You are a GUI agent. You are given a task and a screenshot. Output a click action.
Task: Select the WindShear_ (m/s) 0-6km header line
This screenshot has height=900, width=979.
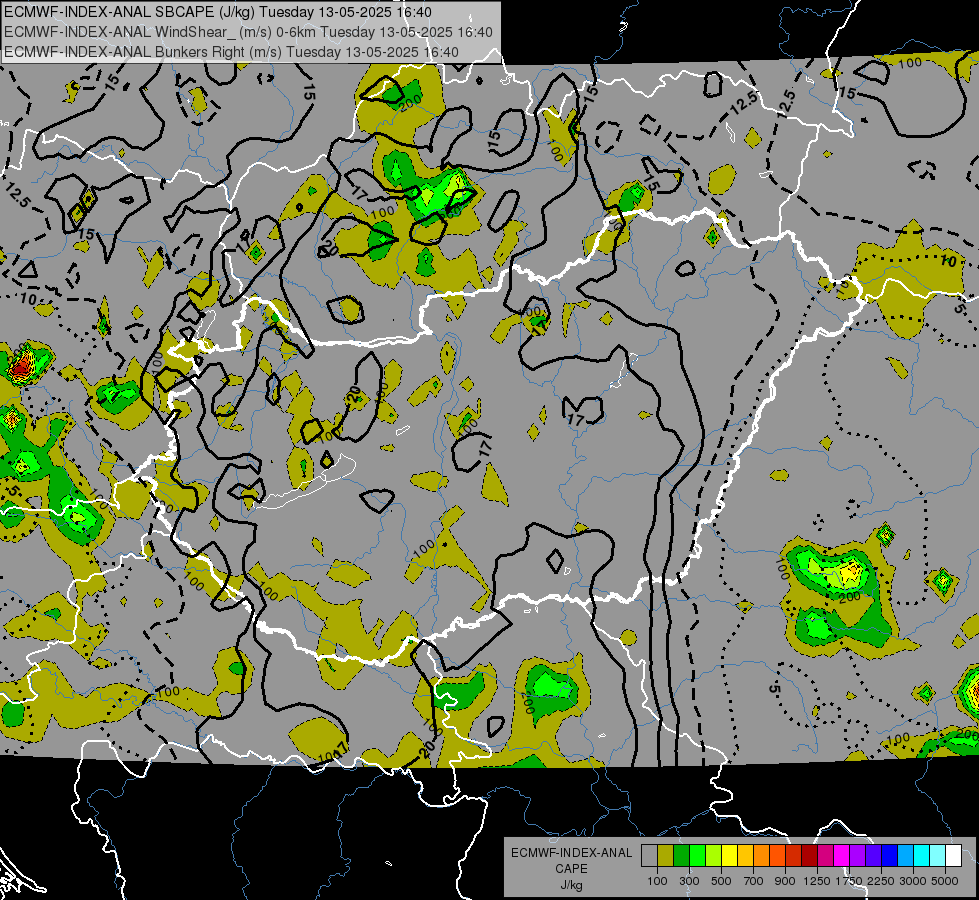click(x=248, y=32)
